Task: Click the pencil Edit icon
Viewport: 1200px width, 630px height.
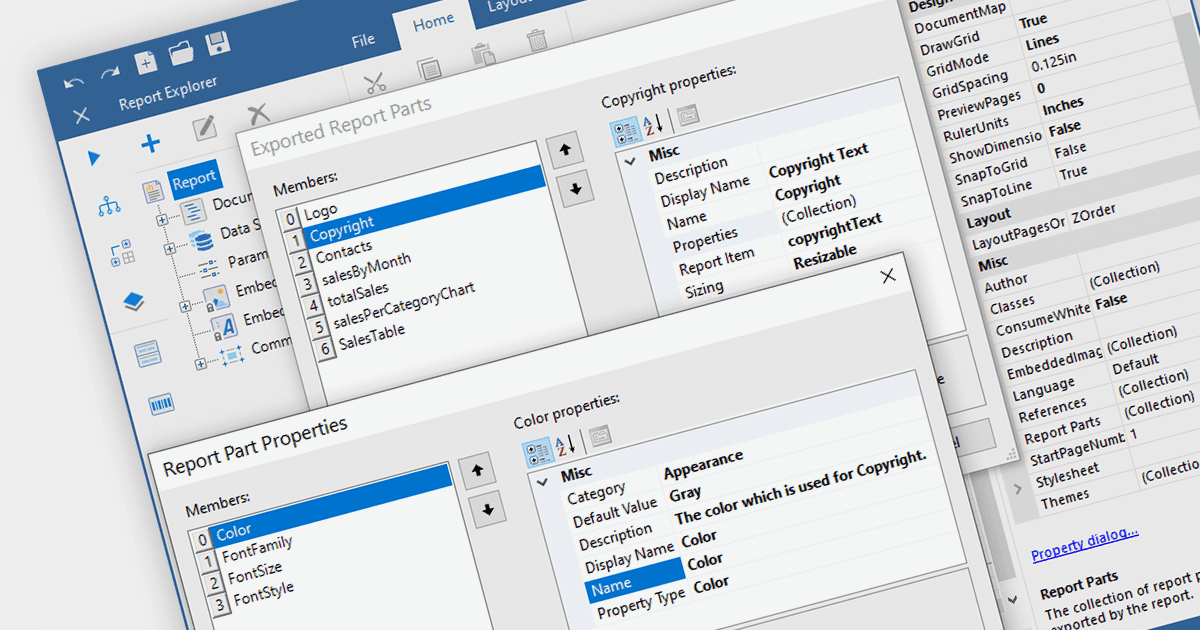Action: tap(204, 127)
